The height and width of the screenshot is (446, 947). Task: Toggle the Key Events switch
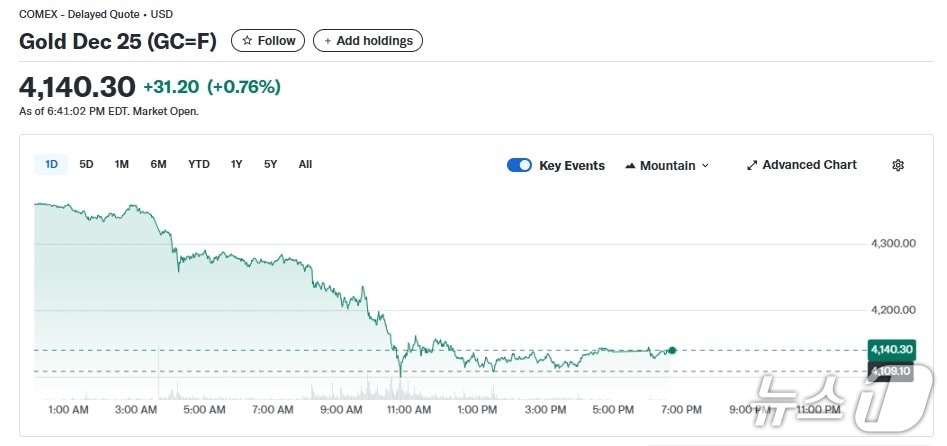pos(519,165)
